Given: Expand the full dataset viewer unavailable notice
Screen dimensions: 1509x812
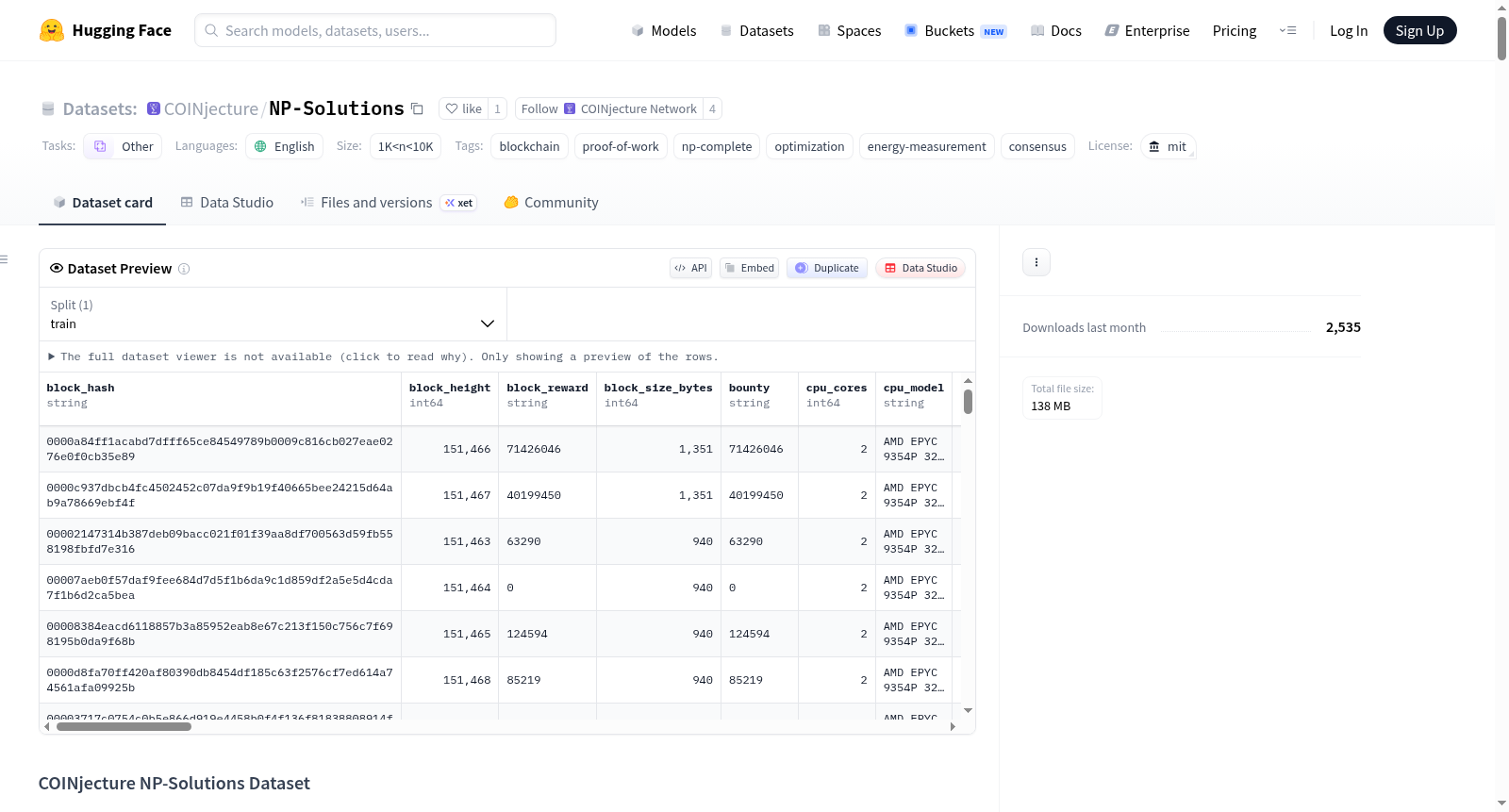Looking at the screenshot, I should [x=383, y=356].
